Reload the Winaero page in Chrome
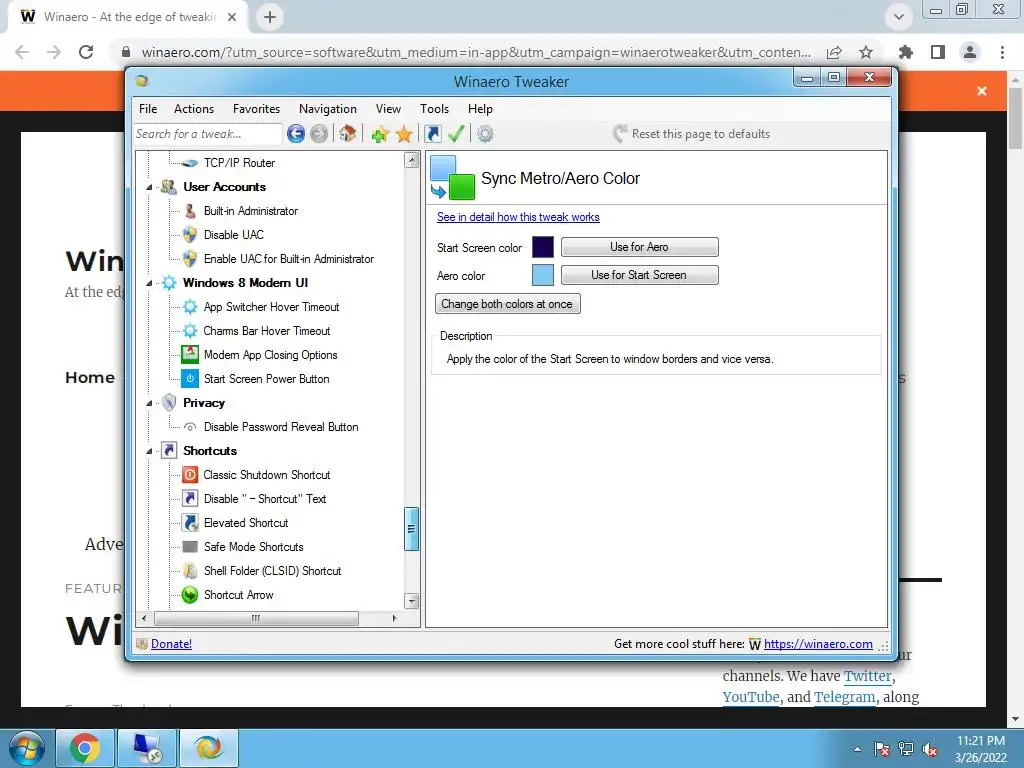Viewport: 1024px width, 768px height. (86, 52)
